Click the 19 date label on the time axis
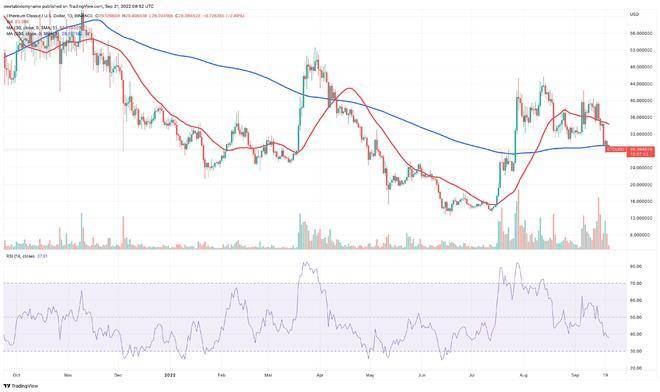Viewport: 660px width, 392px height. click(605, 374)
